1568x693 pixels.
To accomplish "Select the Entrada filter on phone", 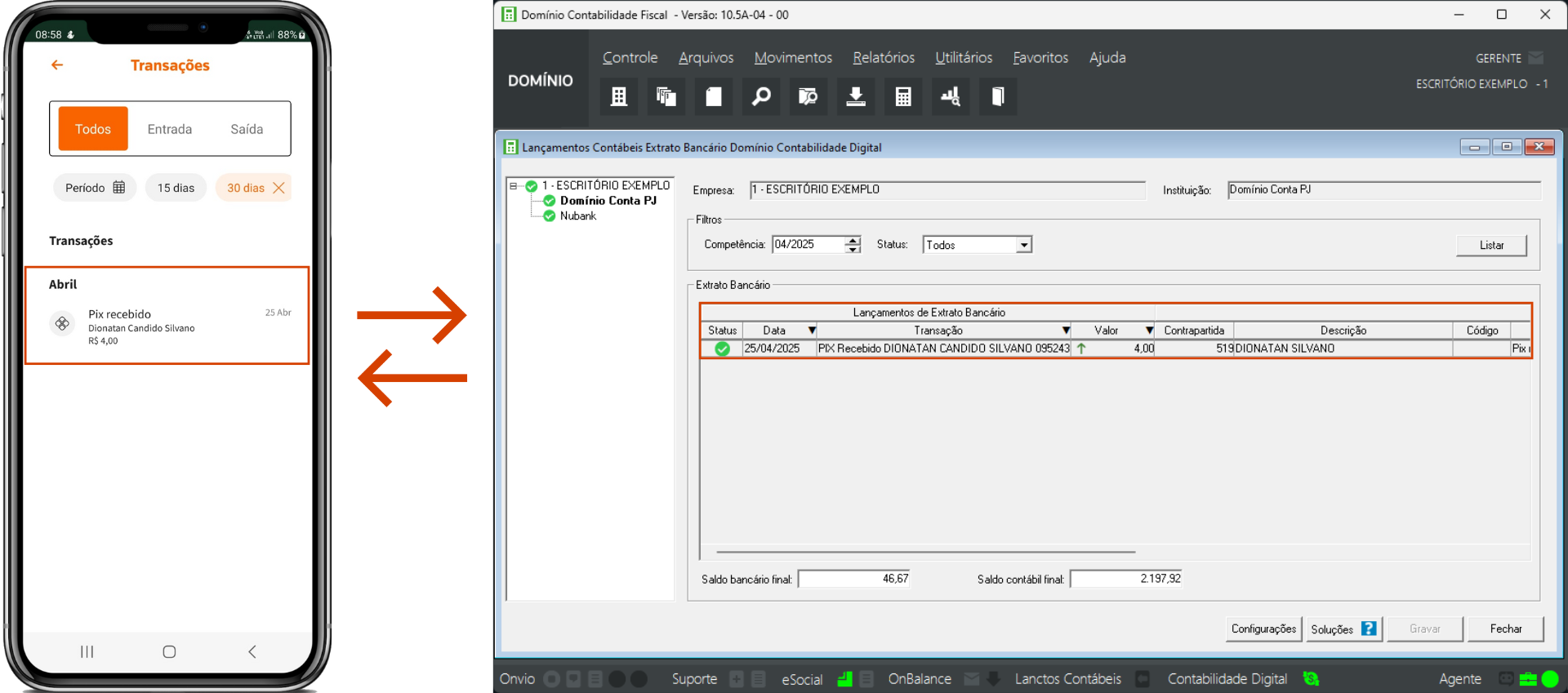I will pos(170,129).
